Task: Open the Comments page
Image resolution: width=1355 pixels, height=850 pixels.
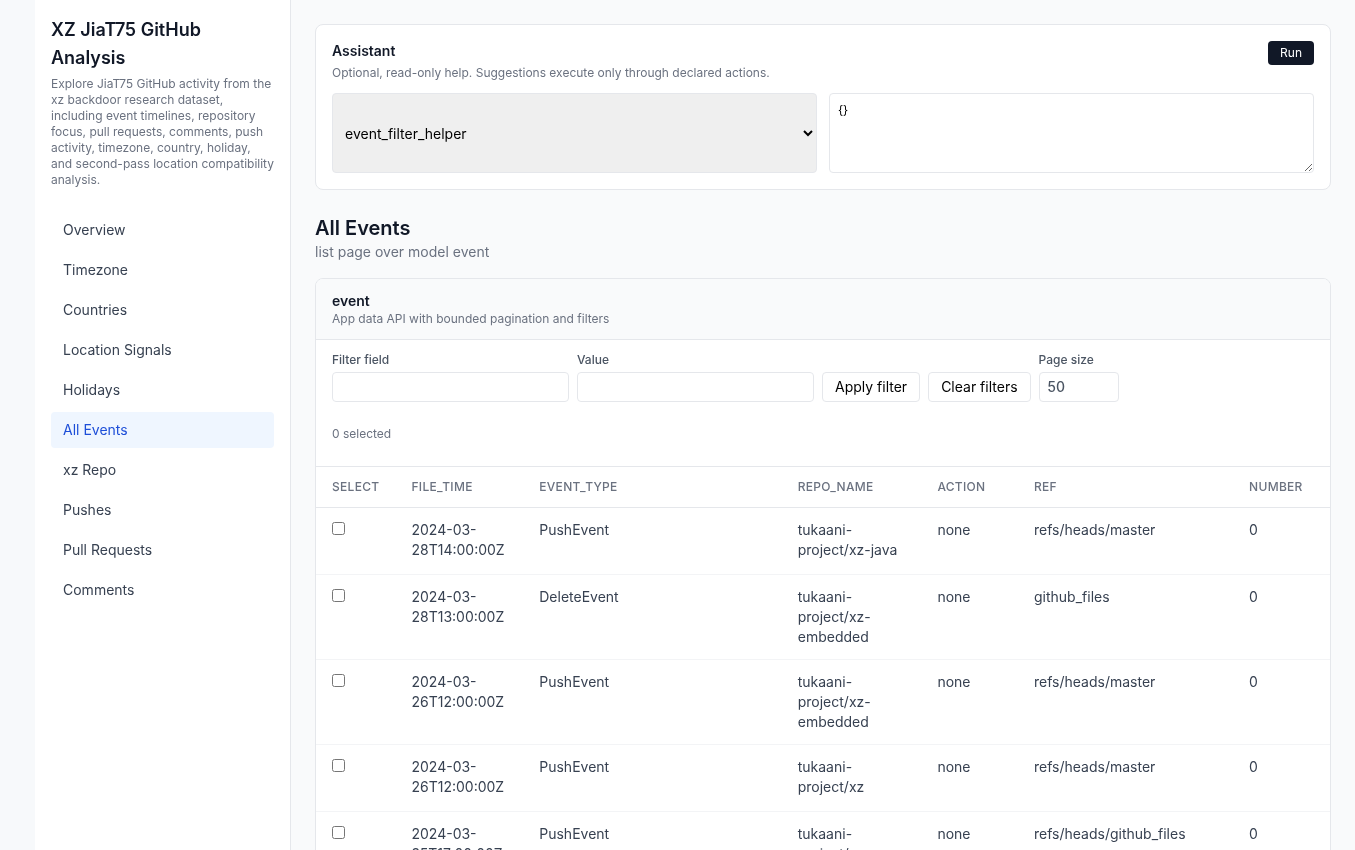Action: 162,590
